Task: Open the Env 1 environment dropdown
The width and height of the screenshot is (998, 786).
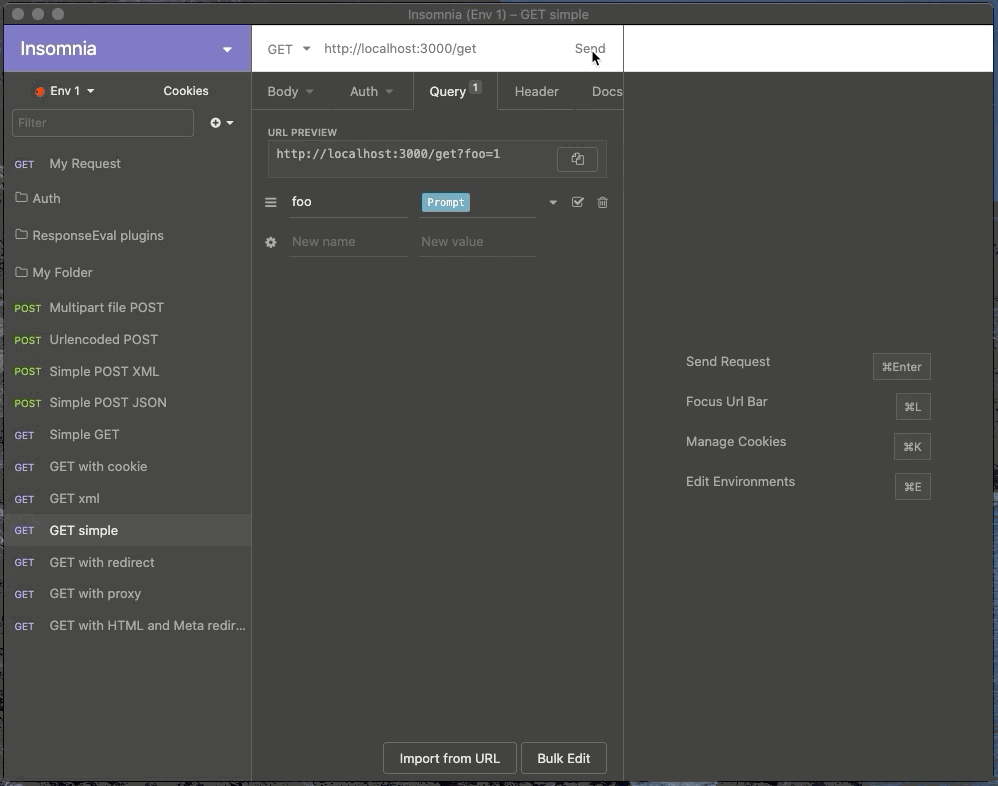Action: click(64, 91)
